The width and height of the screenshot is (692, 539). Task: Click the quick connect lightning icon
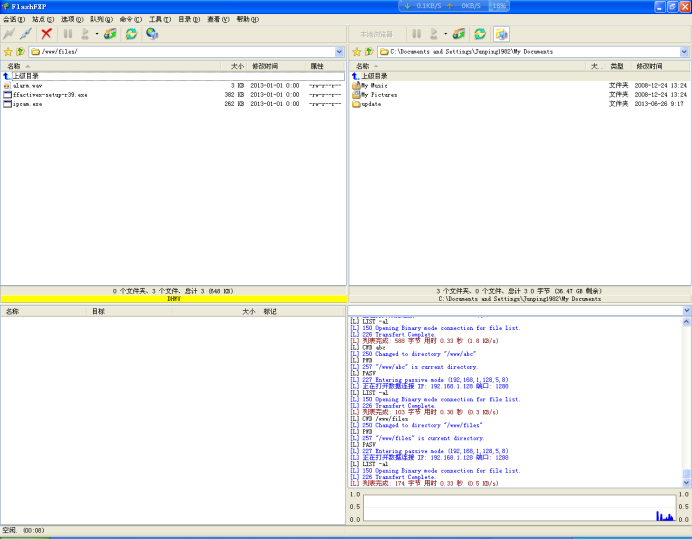click(x=9, y=34)
